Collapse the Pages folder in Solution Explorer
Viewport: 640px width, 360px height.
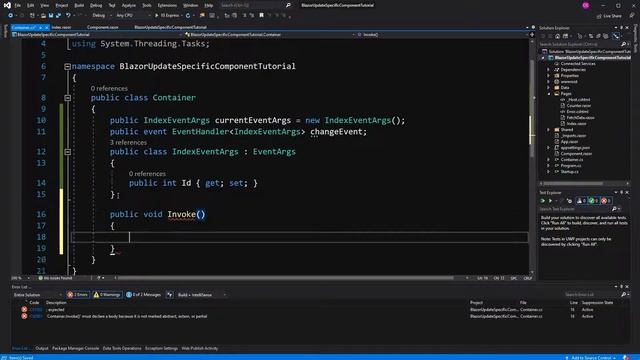[549, 94]
